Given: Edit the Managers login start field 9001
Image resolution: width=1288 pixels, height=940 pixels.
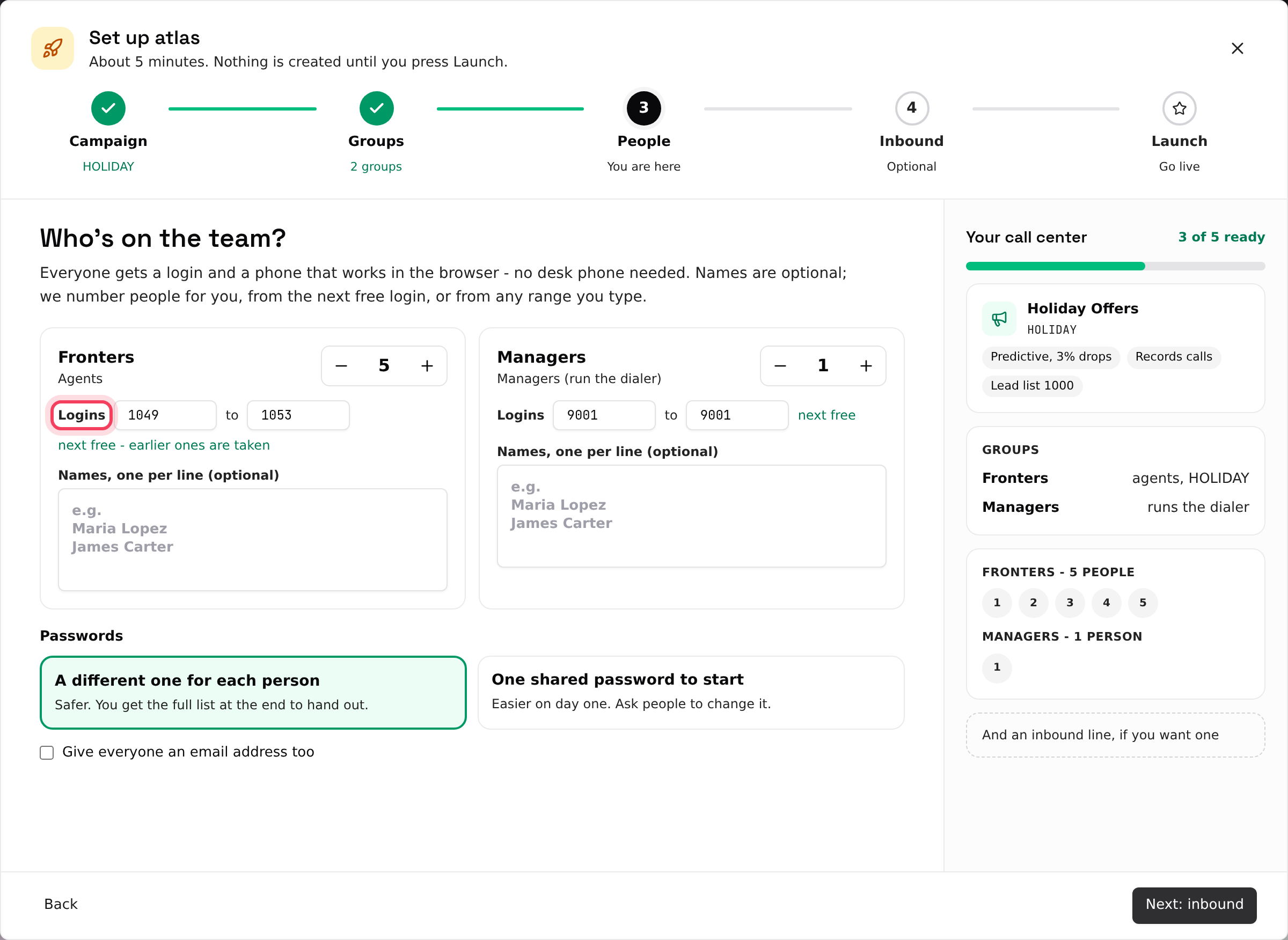Looking at the screenshot, I should coord(604,415).
